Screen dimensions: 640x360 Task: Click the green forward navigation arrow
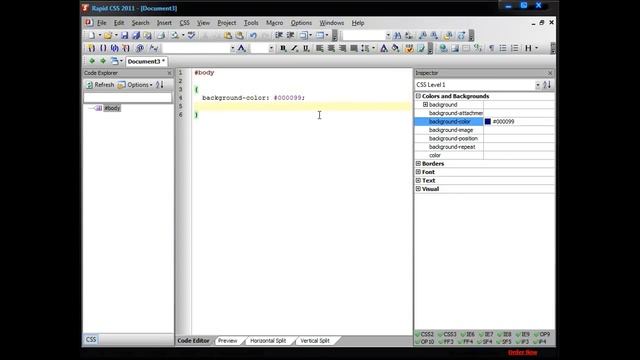click(103, 61)
